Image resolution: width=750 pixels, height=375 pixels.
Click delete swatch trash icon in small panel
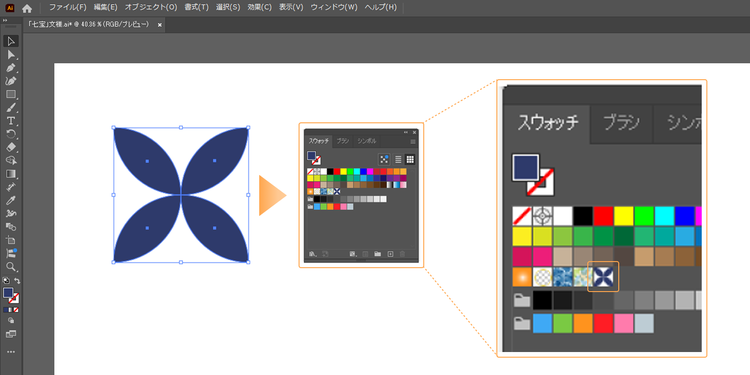(x=402, y=254)
